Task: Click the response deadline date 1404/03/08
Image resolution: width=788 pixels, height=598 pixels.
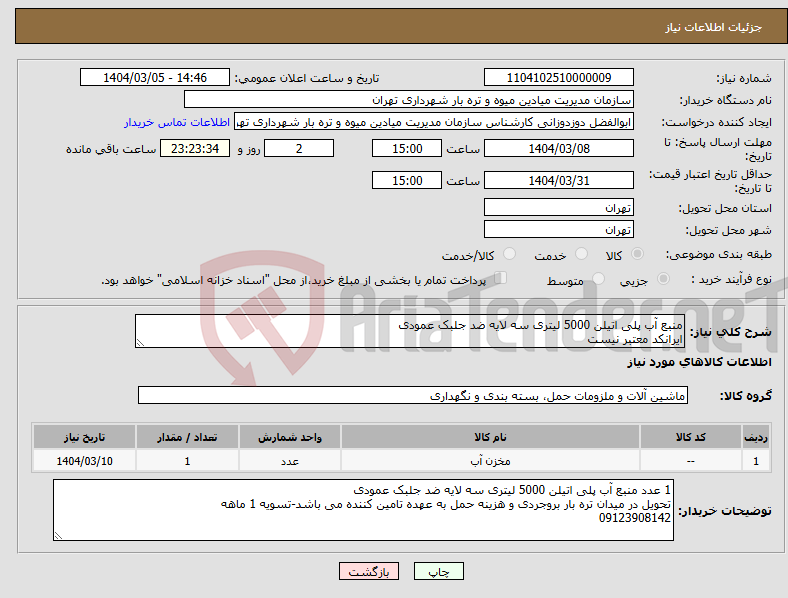Action: coord(558,148)
